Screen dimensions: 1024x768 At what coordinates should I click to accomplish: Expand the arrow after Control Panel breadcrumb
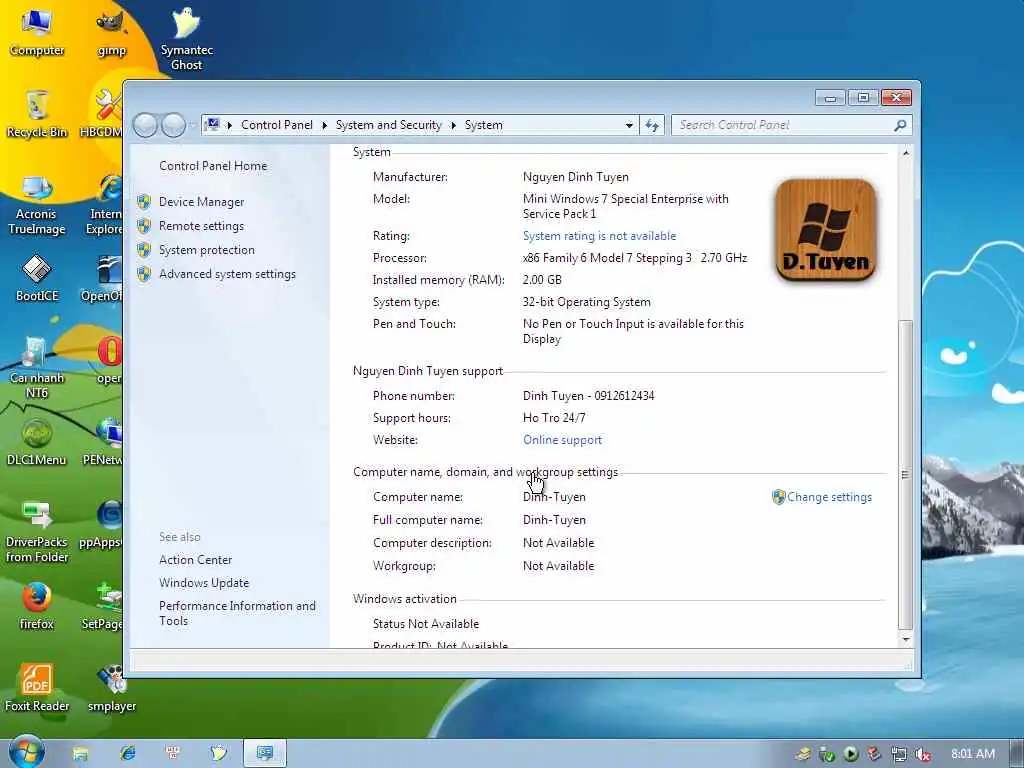click(325, 125)
